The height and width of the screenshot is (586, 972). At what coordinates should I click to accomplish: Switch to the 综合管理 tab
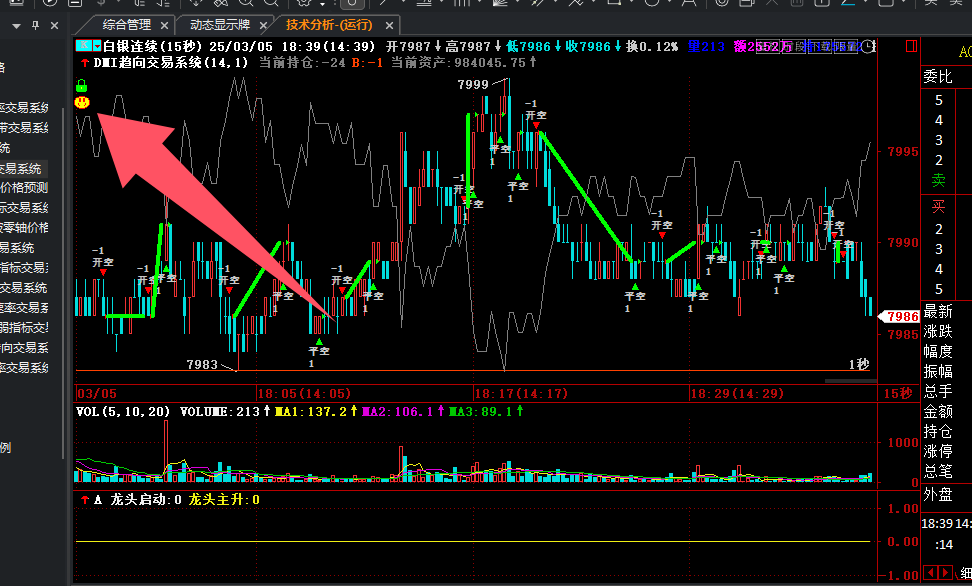(127, 24)
